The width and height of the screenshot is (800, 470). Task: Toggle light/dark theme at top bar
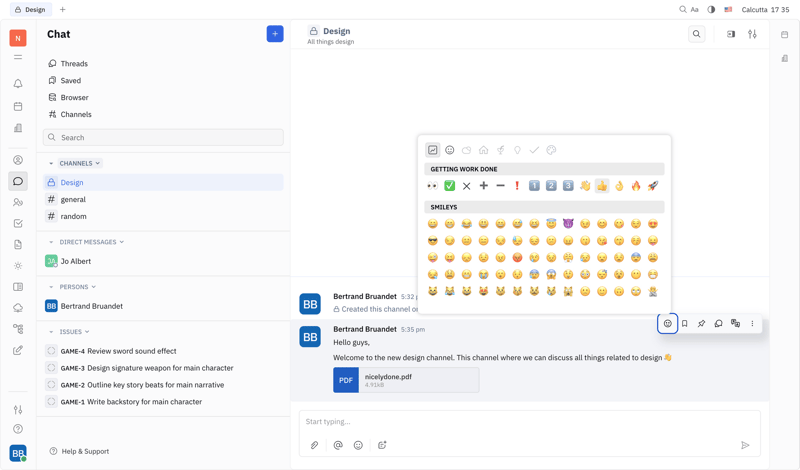click(711, 9)
